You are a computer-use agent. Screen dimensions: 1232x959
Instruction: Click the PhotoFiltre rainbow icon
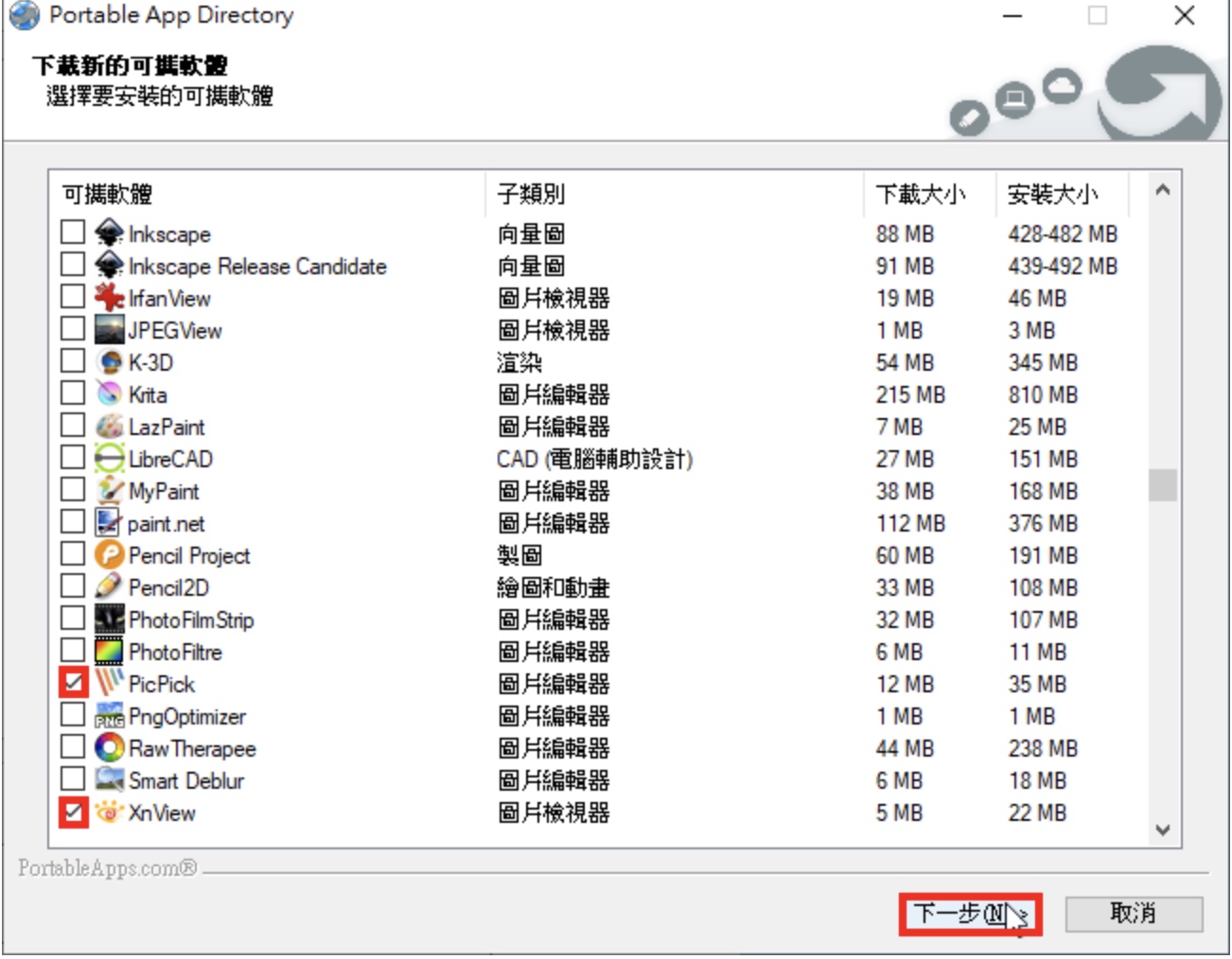(109, 651)
